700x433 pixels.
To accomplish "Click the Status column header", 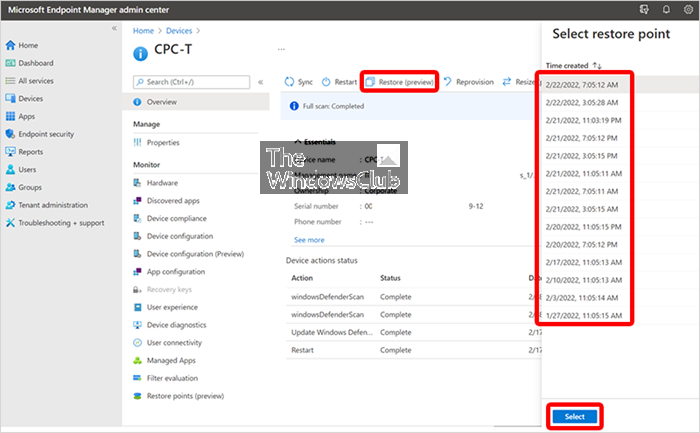I will [390, 278].
